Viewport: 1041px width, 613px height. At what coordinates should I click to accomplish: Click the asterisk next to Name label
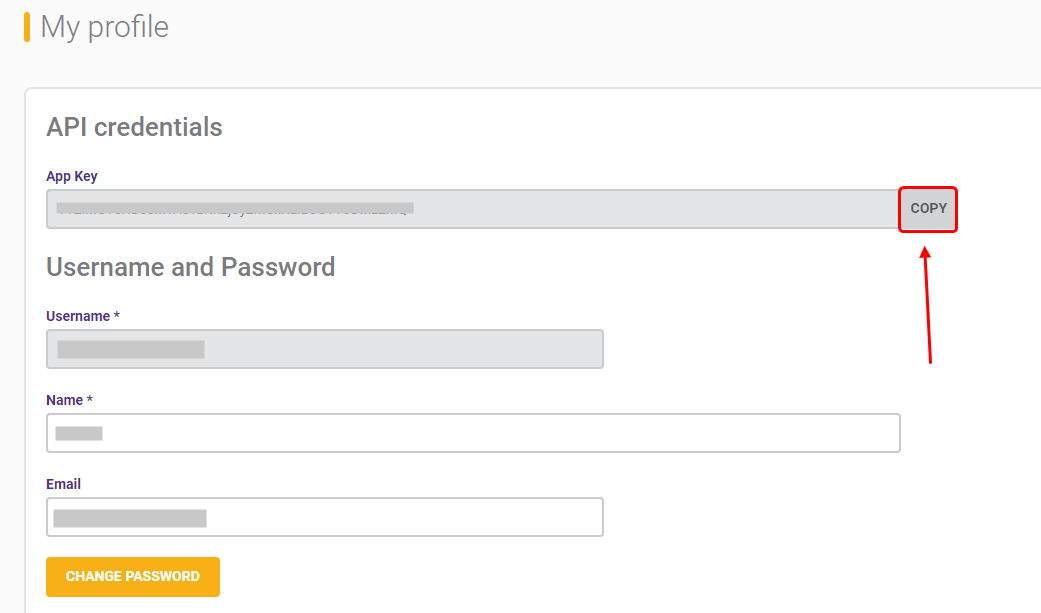tap(90, 399)
